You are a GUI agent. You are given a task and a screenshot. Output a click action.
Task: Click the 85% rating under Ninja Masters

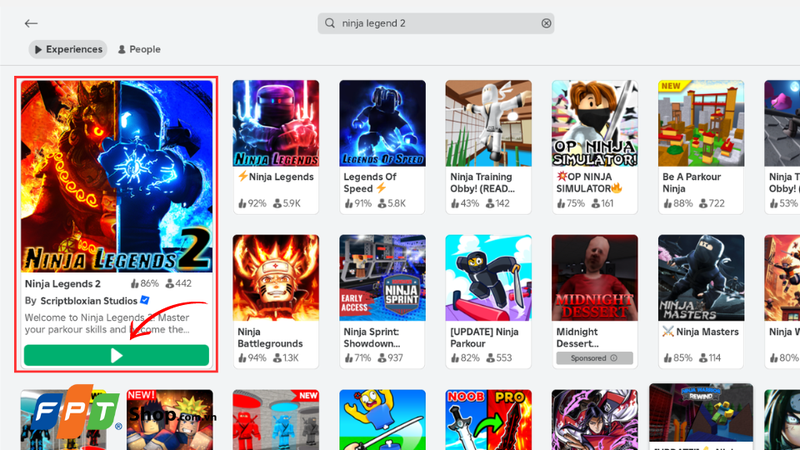677,358
